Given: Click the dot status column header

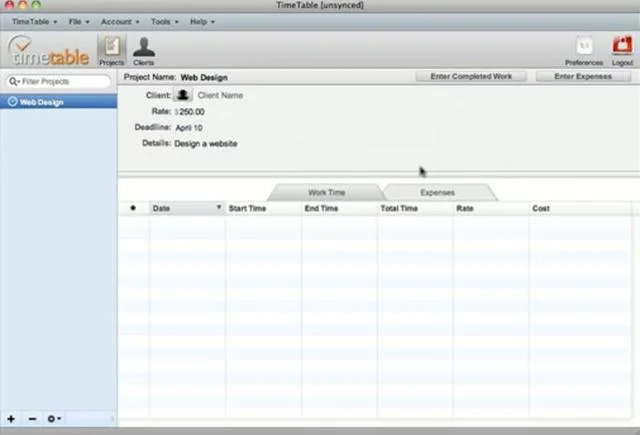Looking at the screenshot, I should [x=133, y=208].
